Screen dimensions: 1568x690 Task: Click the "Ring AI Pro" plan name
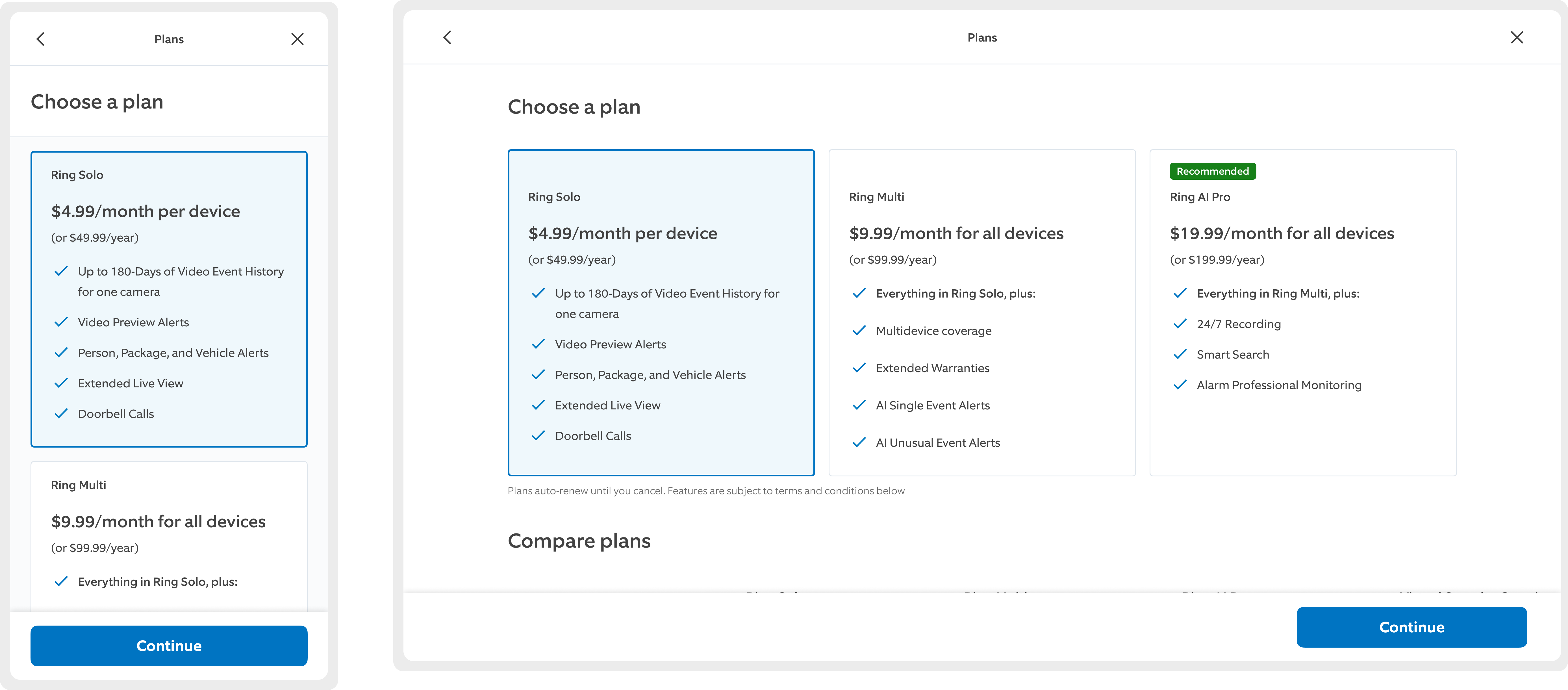click(1200, 197)
